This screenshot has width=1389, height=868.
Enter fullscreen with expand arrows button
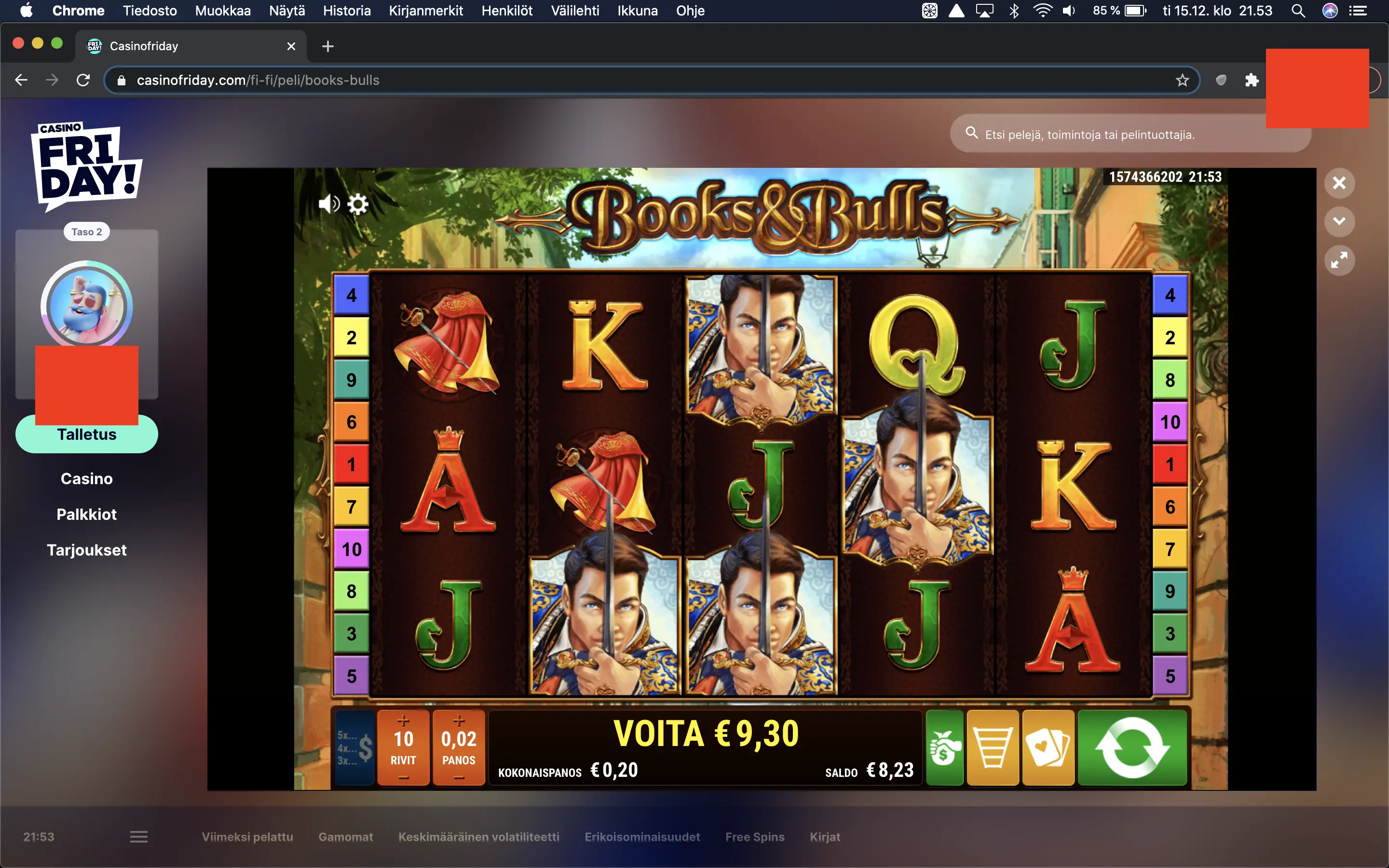(x=1339, y=260)
